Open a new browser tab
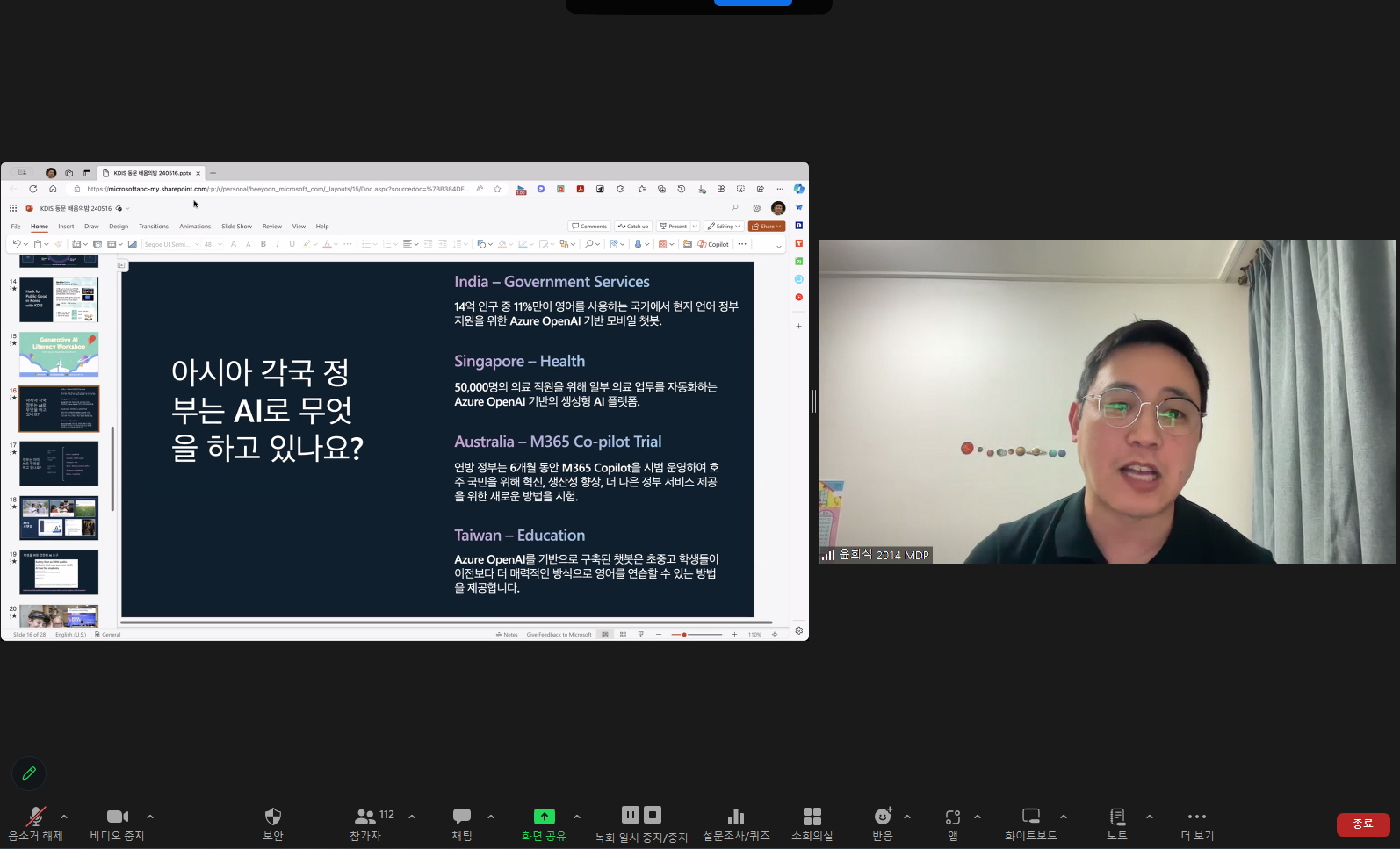This screenshot has width=1400, height=849. pos(213,173)
